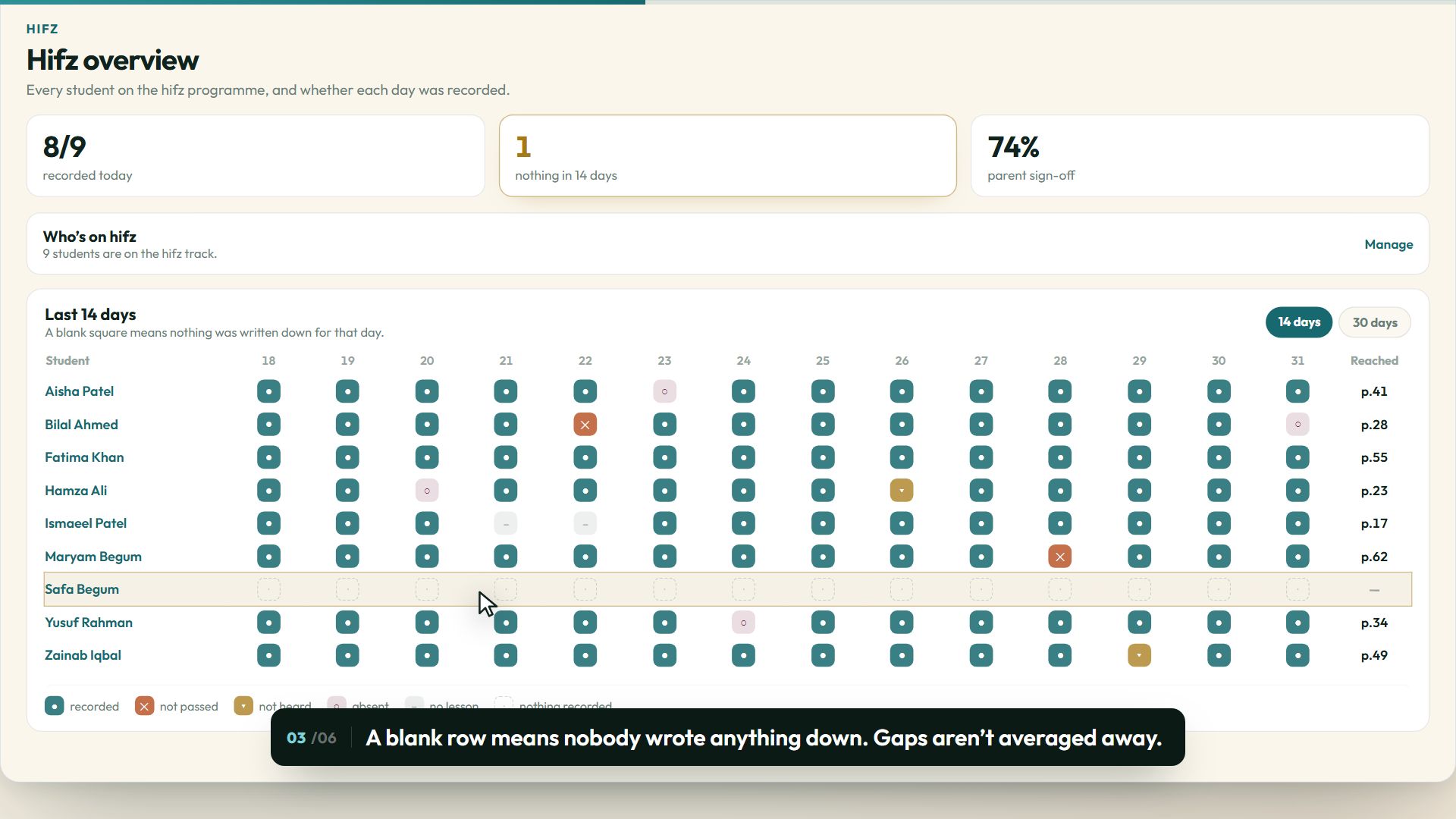1456x819 pixels.
Task: Click Yusuf Rahman's absent square on day 24
Action: click(743, 623)
